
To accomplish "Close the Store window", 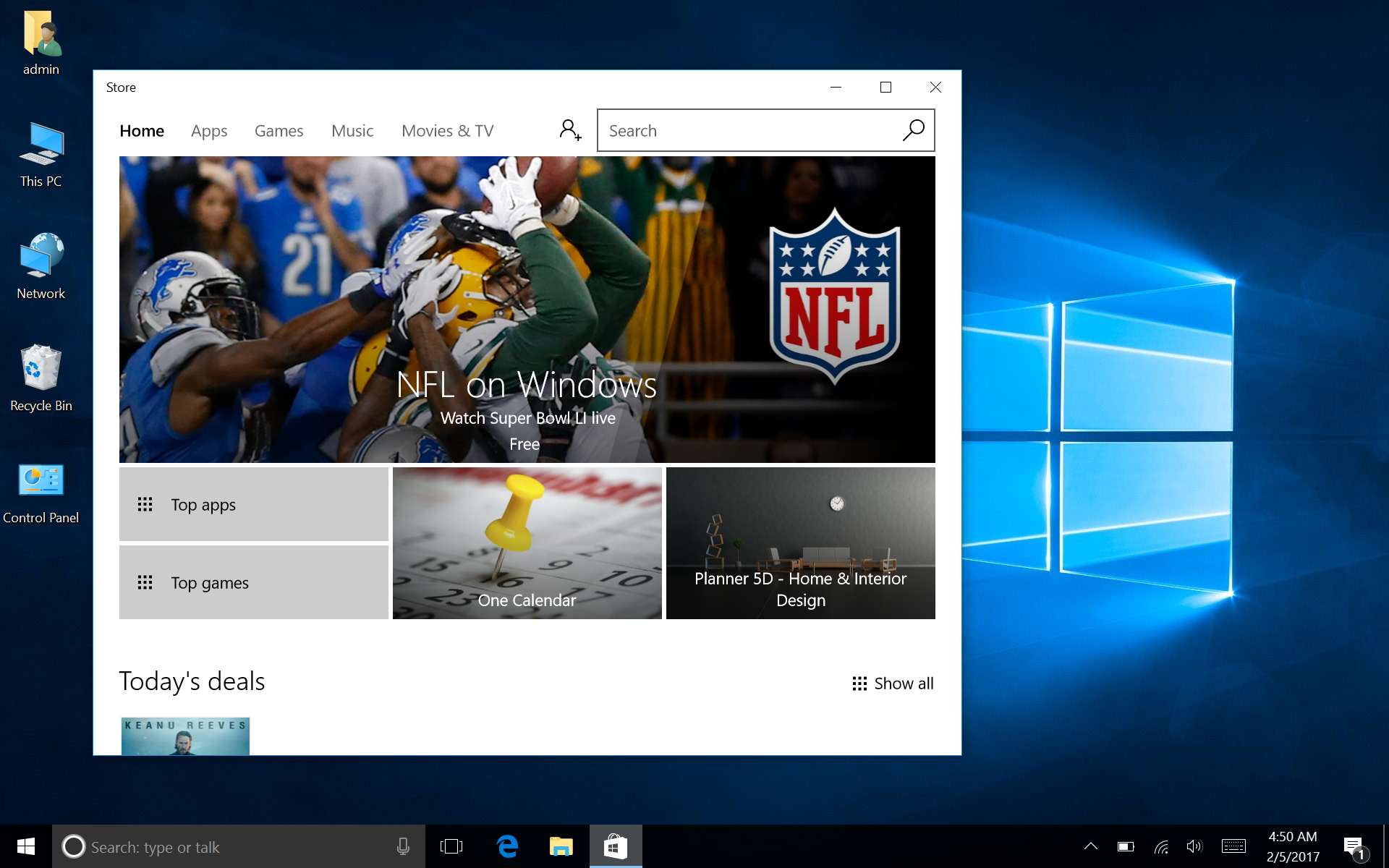I will point(935,87).
